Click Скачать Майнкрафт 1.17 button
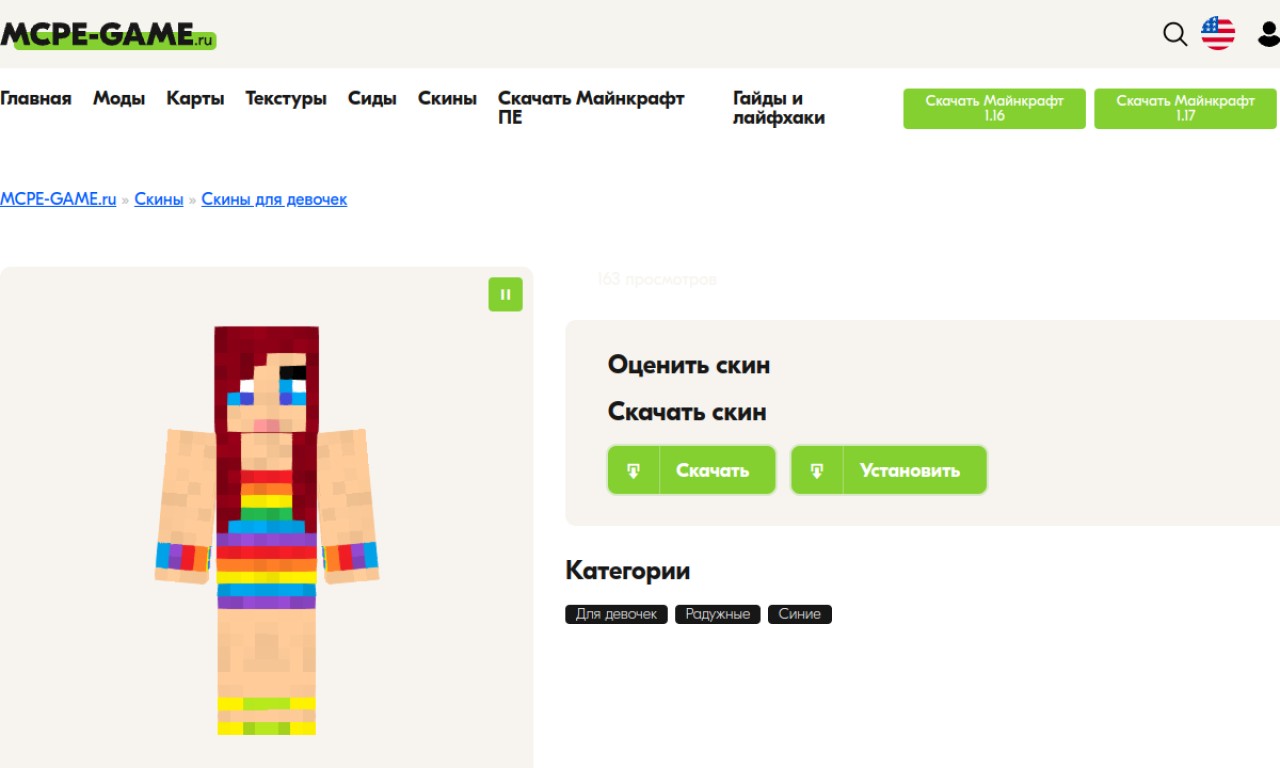The width and height of the screenshot is (1280, 768). coord(1185,108)
